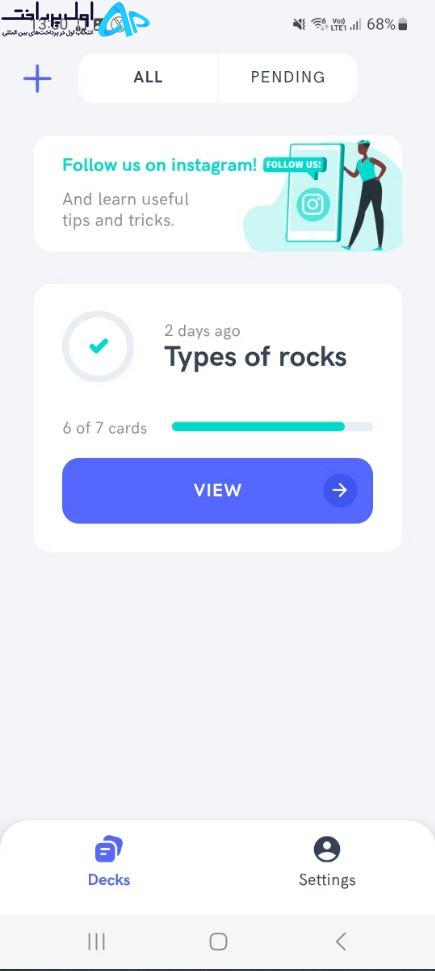This screenshot has height=971, width=435.
Task: Tap the plus icon to add deck
Action: (37, 79)
